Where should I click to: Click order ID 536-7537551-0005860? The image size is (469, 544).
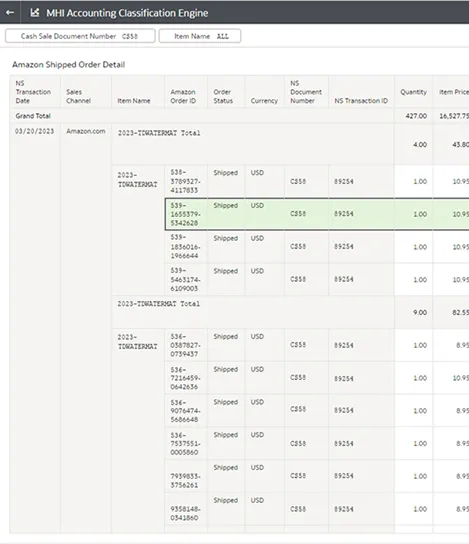(185, 444)
